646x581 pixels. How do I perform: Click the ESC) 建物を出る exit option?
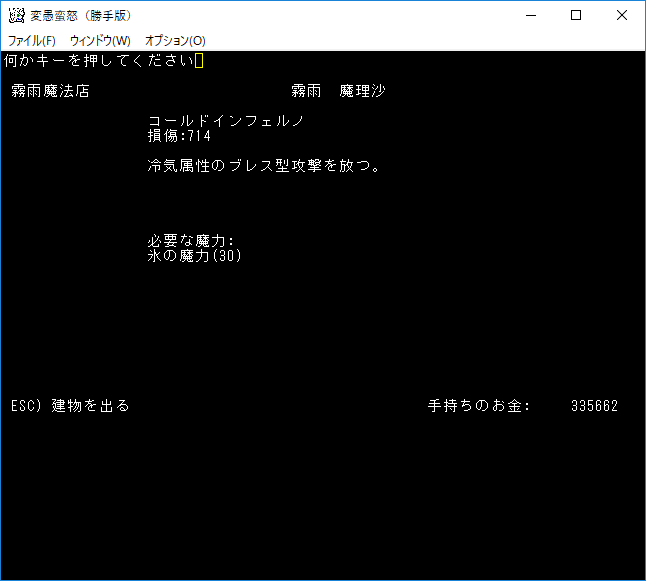pos(70,406)
